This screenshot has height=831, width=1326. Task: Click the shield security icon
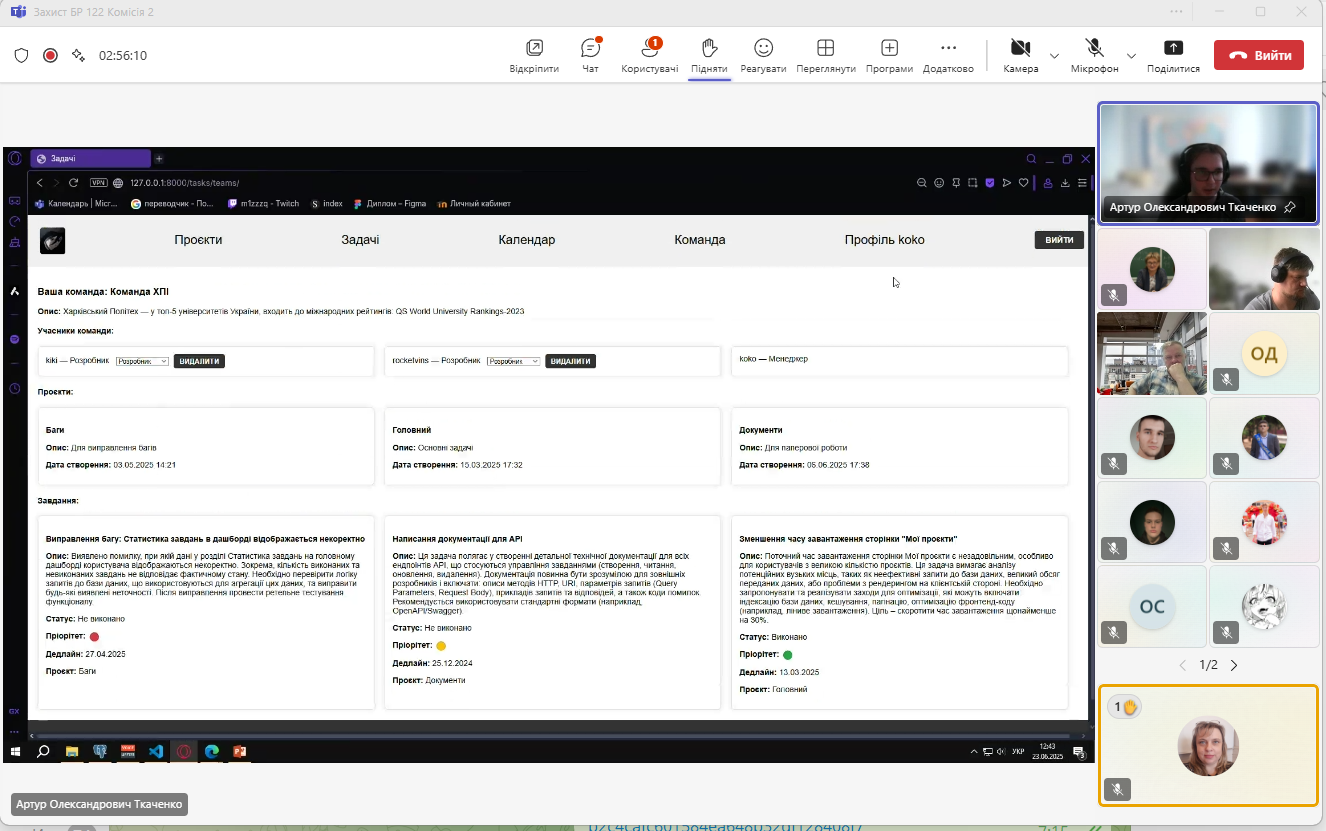pos(21,56)
